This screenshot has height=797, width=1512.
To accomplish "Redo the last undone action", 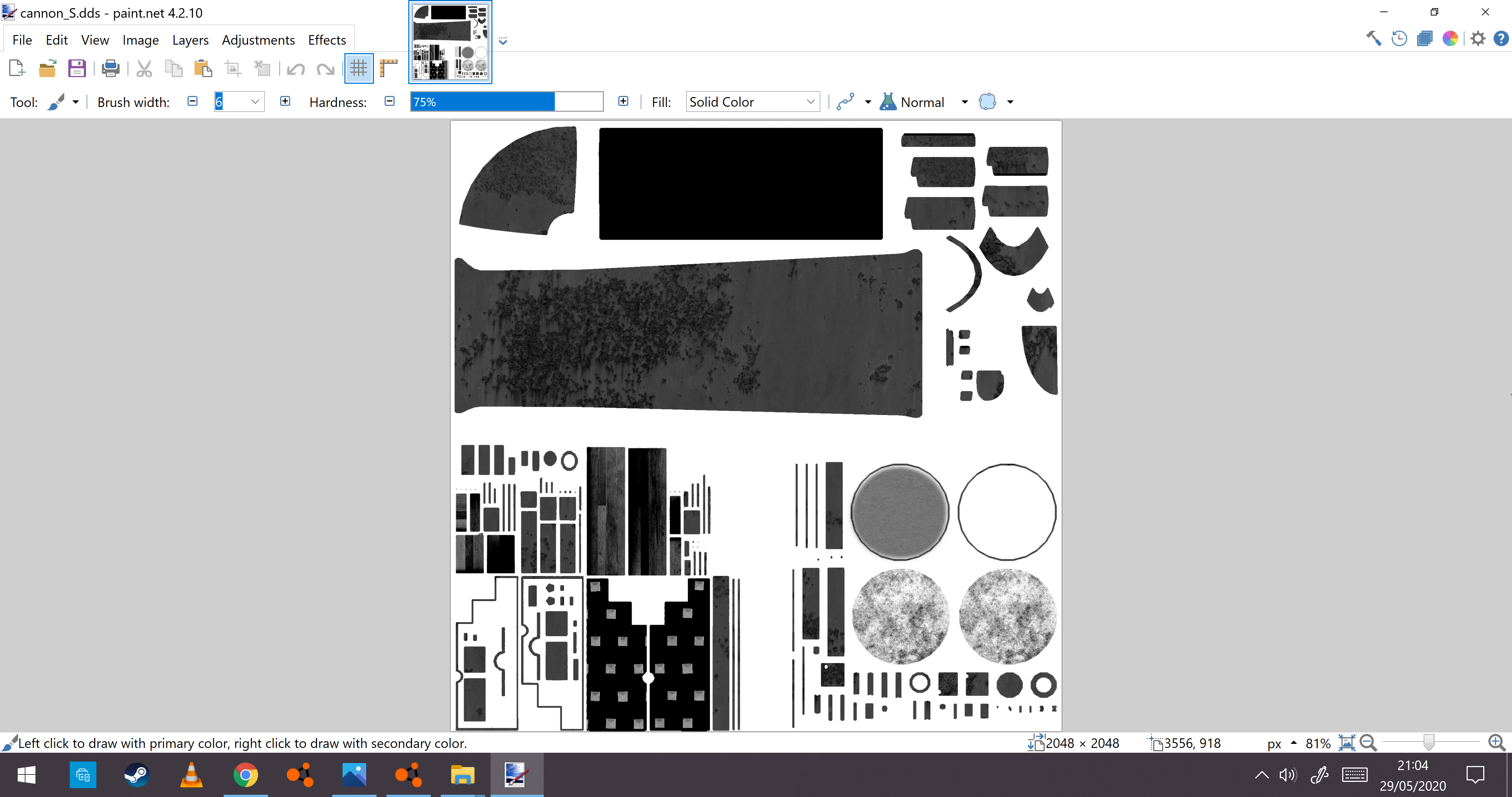I will tap(325, 69).
